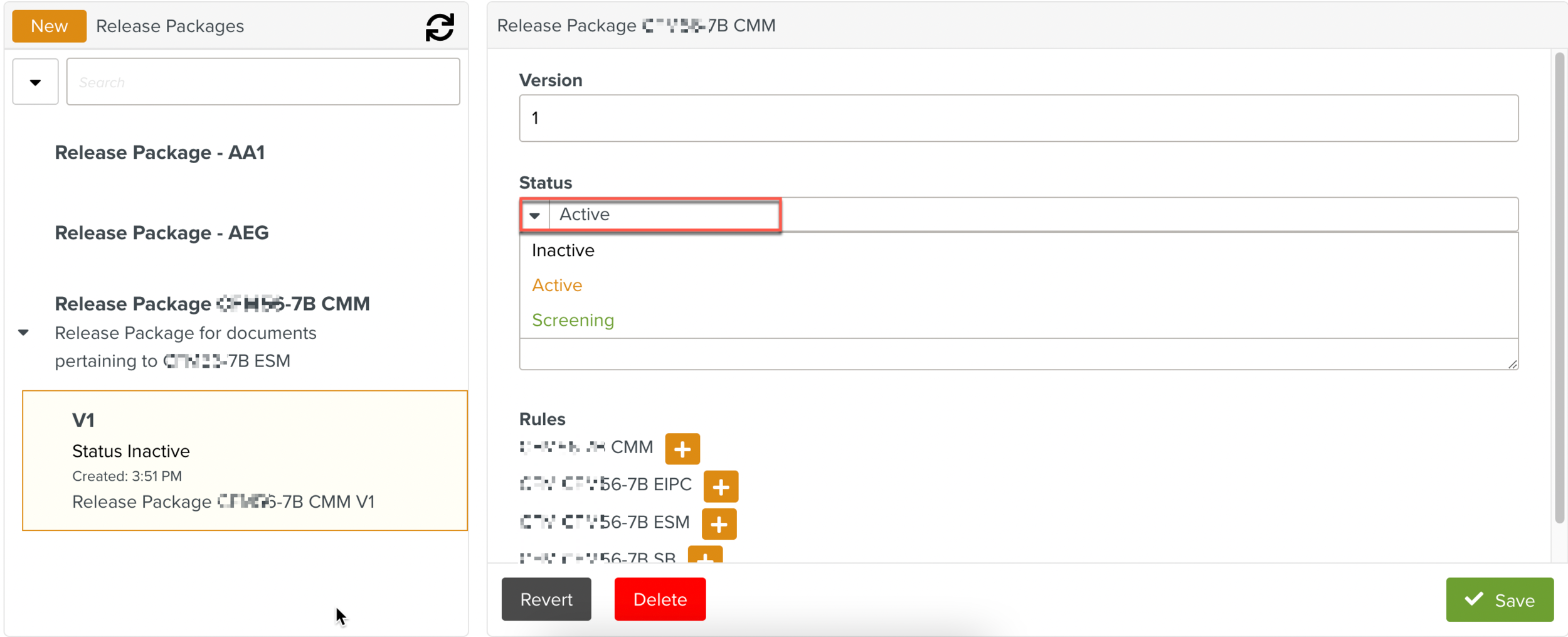Open Release Package - AA1
Viewport: 1568px width, 637px height.
click(159, 153)
